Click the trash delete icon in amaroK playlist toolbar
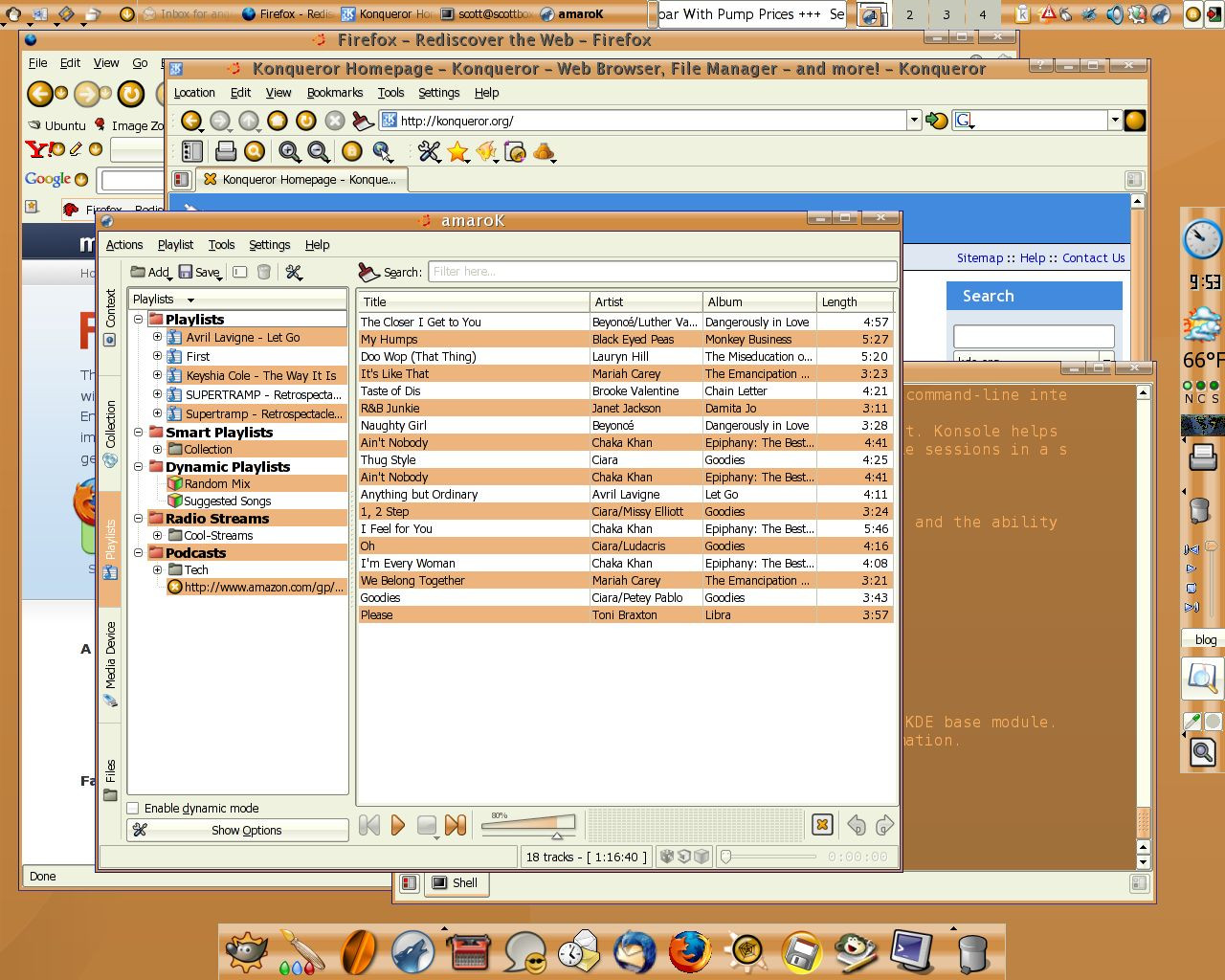Screen dimensions: 1225x980 tap(264, 273)
